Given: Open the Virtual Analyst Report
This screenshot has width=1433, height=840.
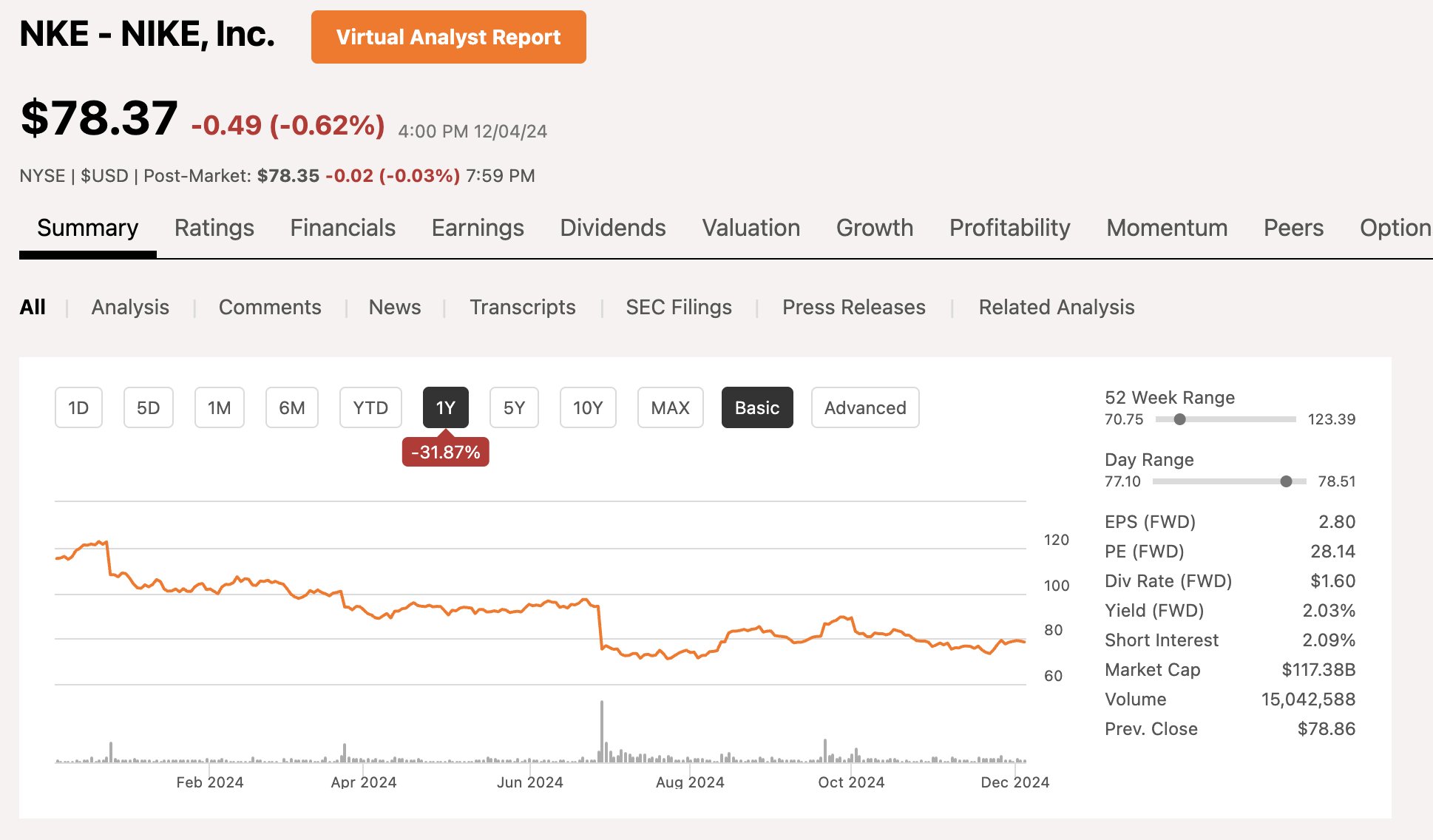Looking at the screenshot, I should (448, 37).
